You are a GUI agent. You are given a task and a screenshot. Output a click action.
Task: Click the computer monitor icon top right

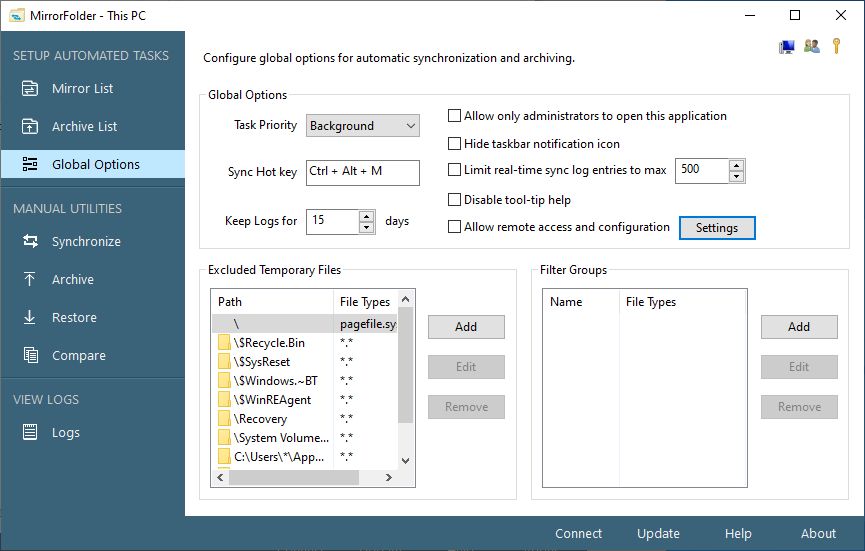tap(787, 47)
